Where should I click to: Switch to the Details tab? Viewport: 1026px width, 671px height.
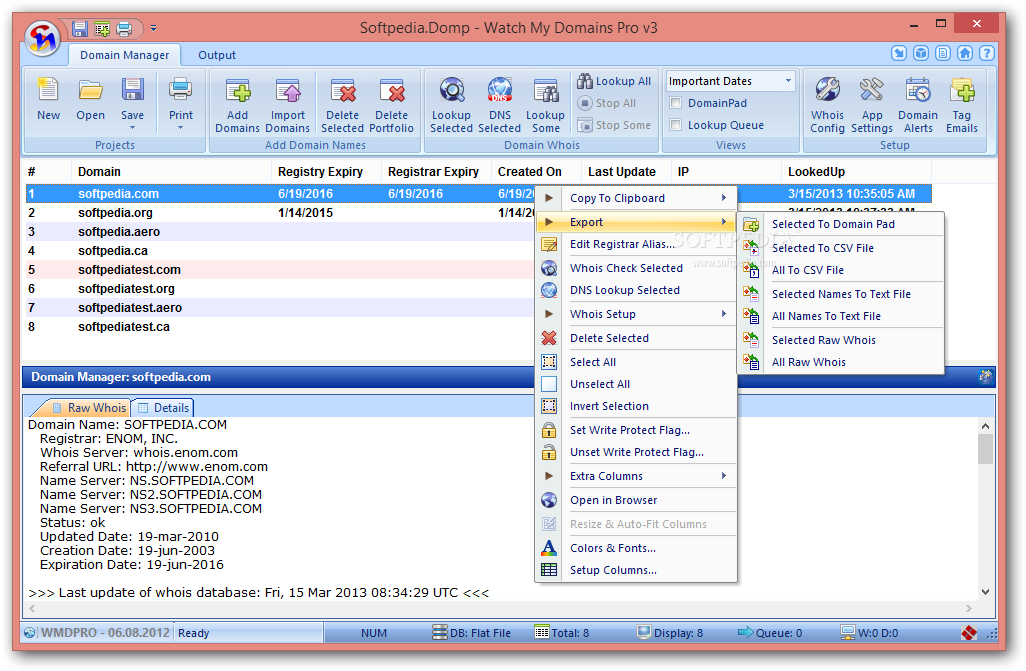point(163,408)
